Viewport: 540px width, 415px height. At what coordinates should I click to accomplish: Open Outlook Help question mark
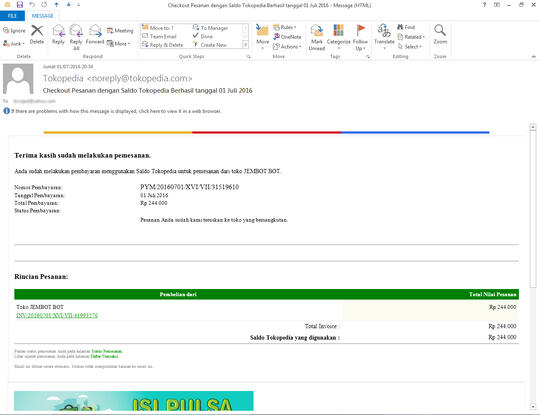(x=484, y=5)
